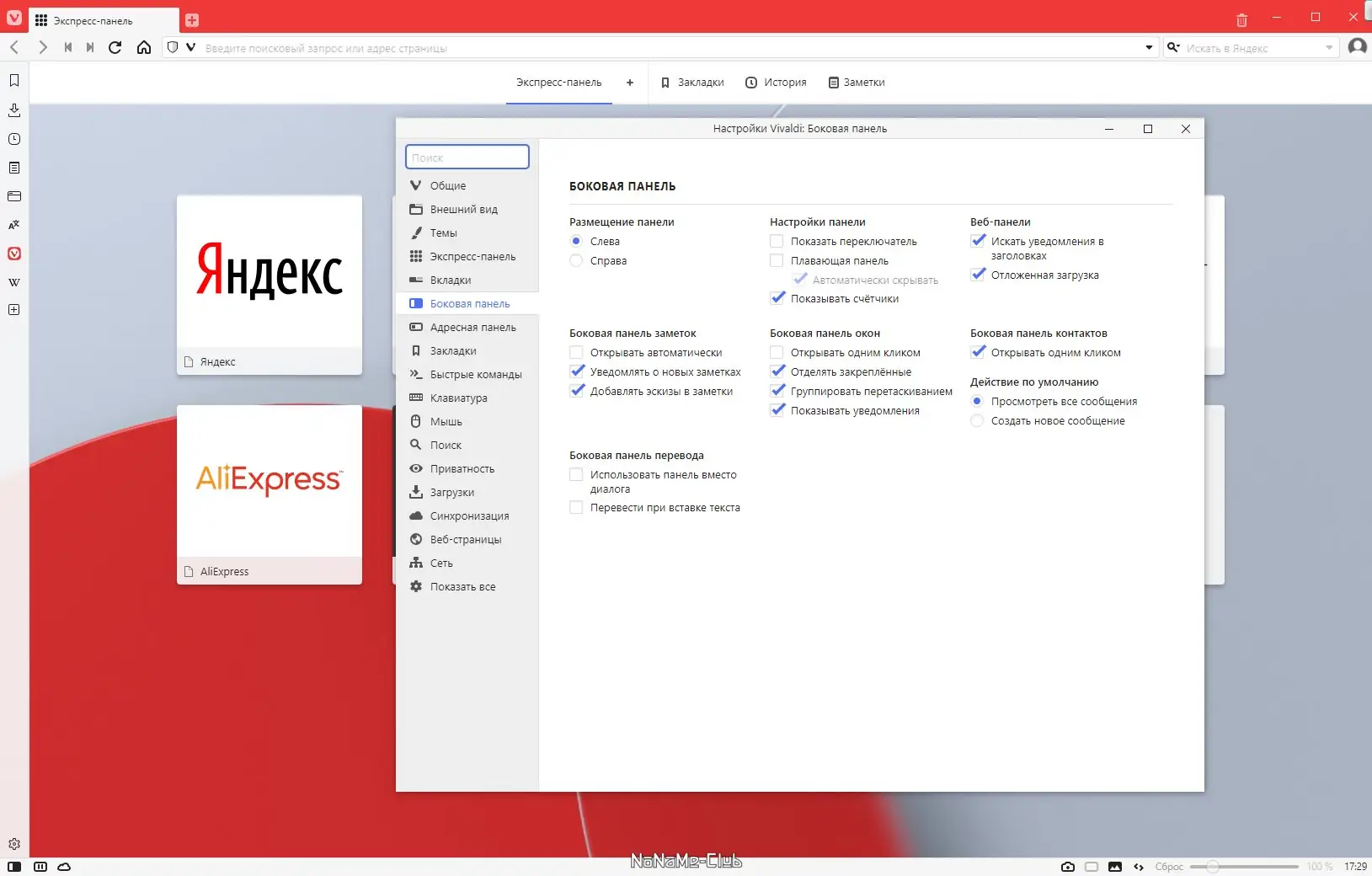This screenshot has height=876, width=1372.
Task: Open search engine selector dropdown
Action: click(x=1173, y=47)
